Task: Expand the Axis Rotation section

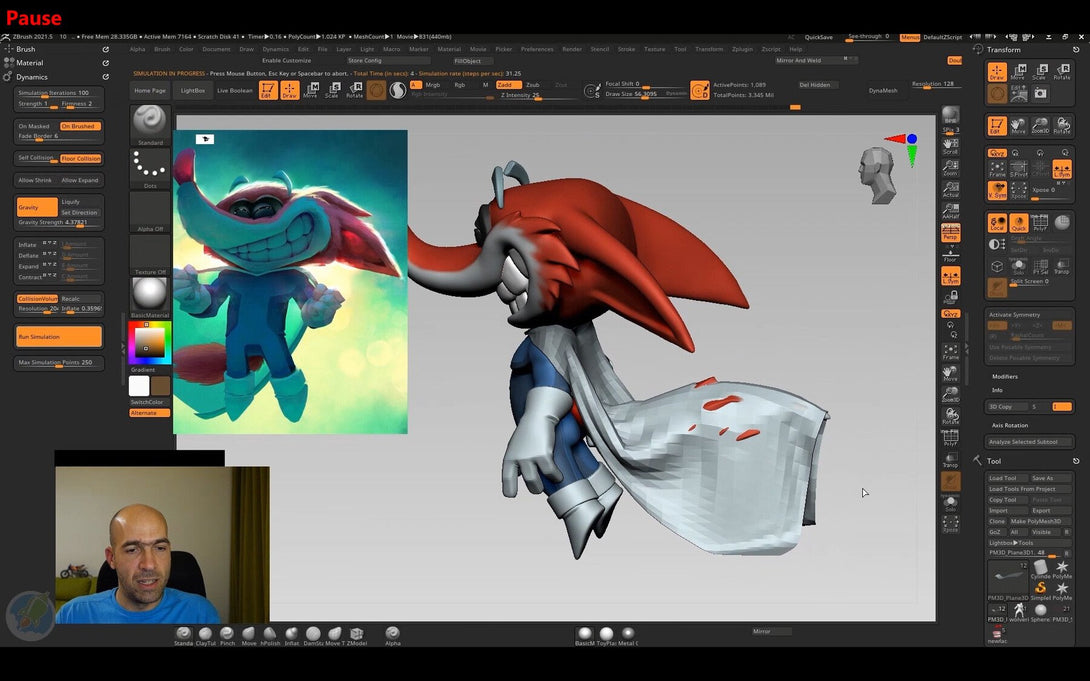Action: pos(1009,425)
